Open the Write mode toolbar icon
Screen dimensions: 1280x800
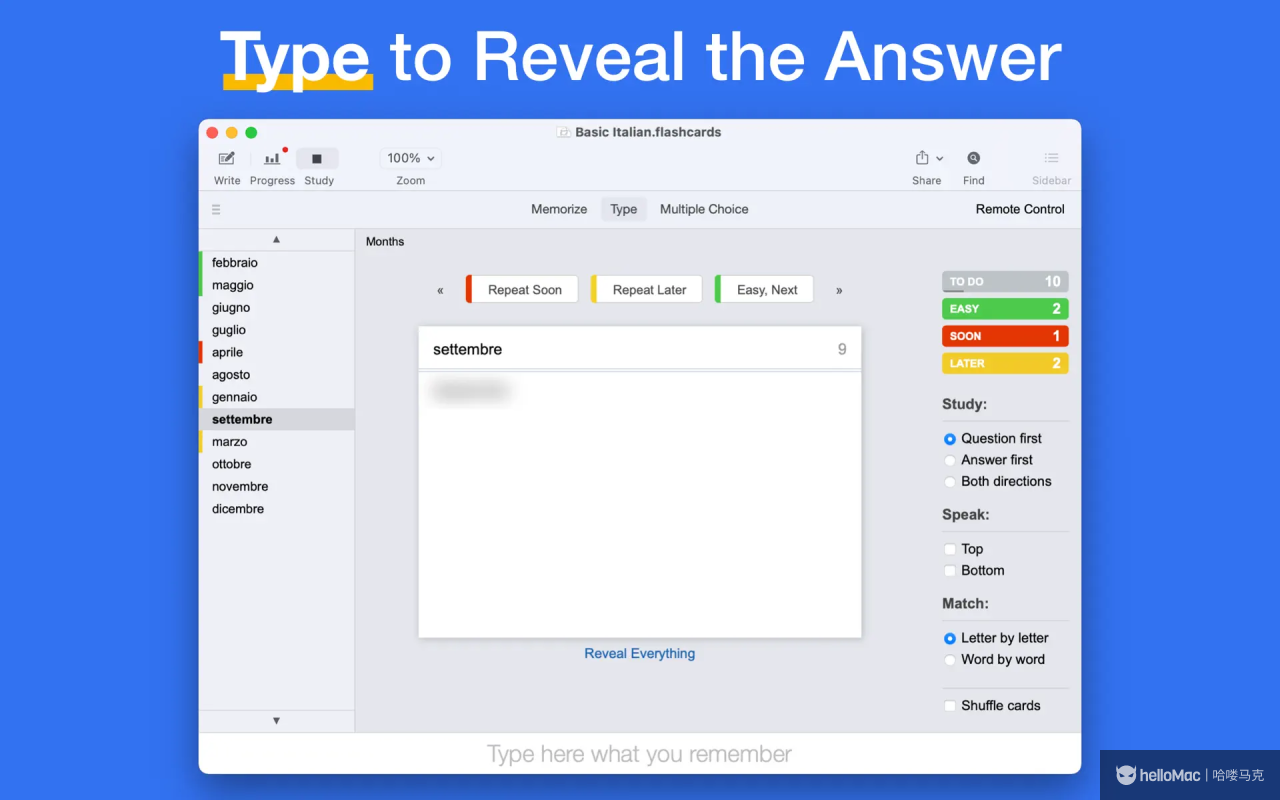tap(227, 158)
